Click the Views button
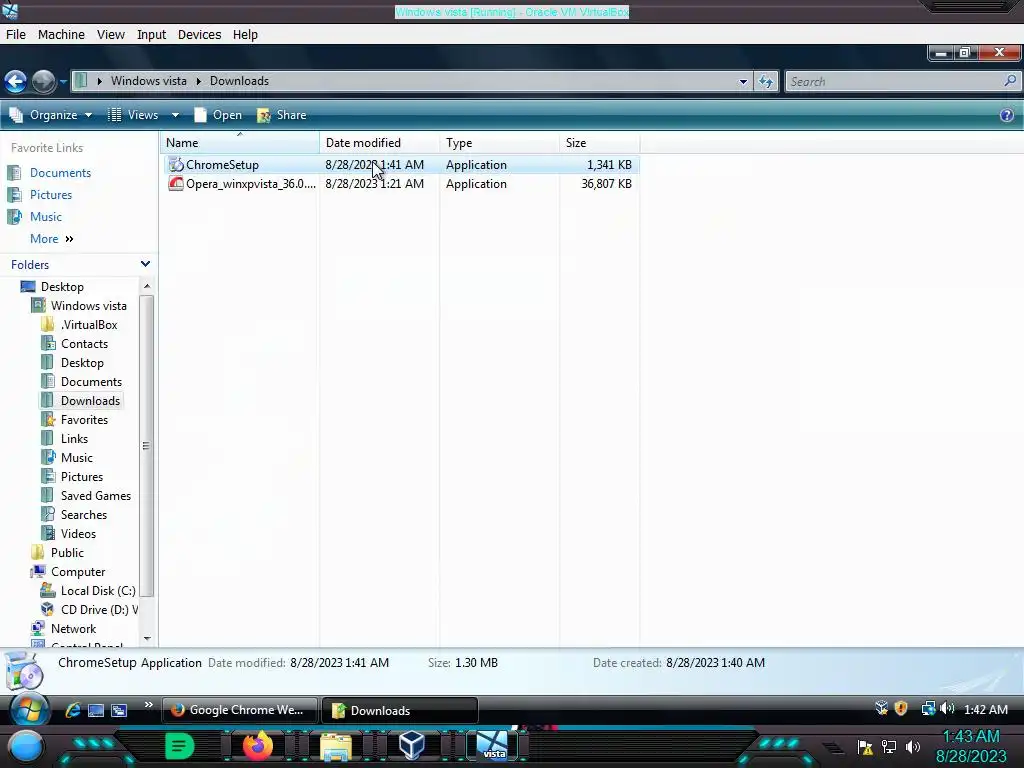Screen dimensions: 1024x768 click(135, 115)
